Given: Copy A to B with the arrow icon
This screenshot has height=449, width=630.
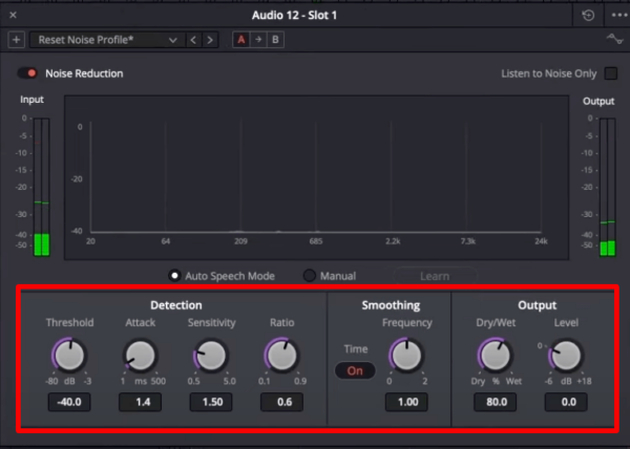Looking at the screenshot, I should point(257,40).
